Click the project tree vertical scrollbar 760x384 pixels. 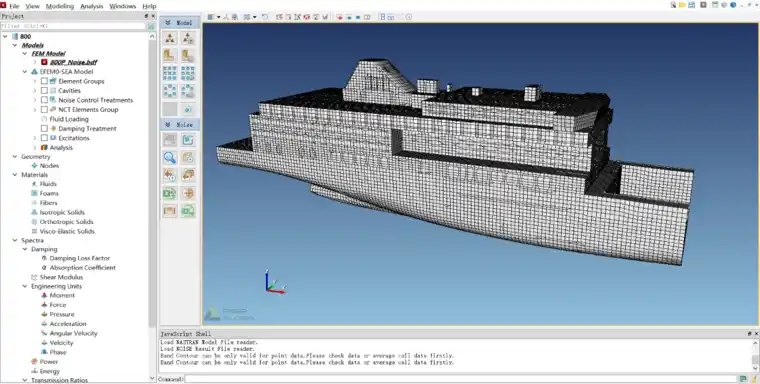[152, 184]
